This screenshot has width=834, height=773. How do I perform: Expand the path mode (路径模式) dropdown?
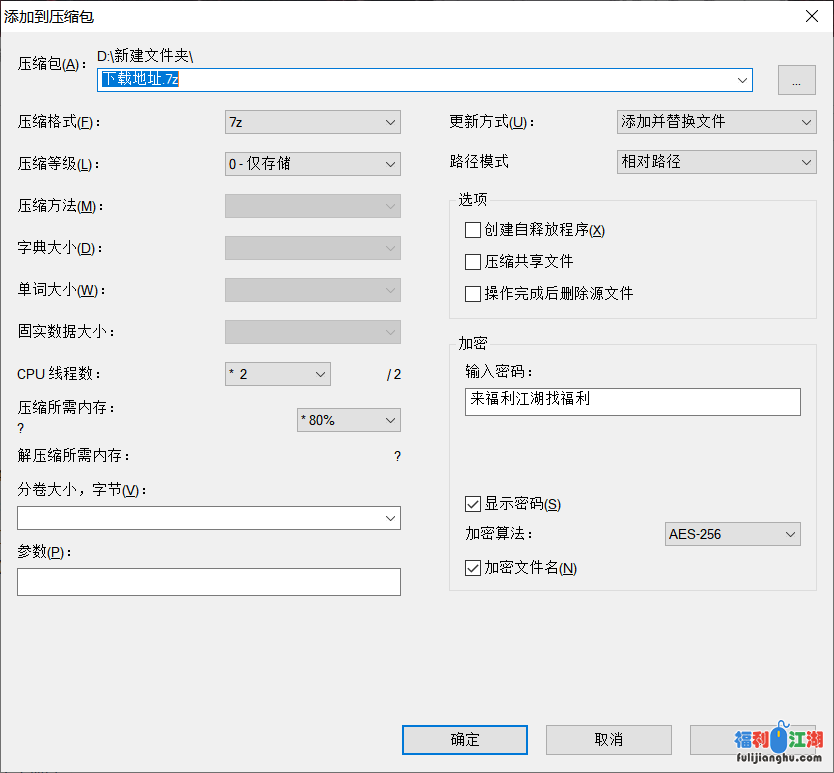(x=716, y=161)
